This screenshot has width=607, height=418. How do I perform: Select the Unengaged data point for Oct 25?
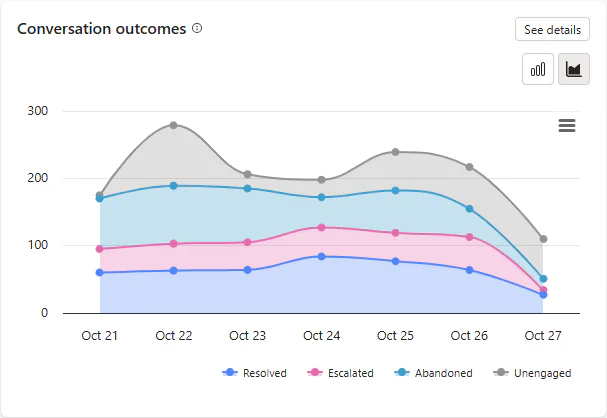click(x=395, y=152)
